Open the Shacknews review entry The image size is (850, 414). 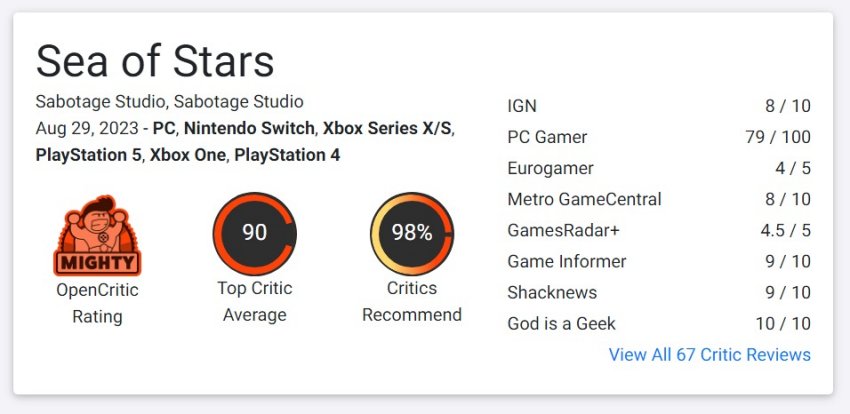pyautogui.click(x=659, y=292)
